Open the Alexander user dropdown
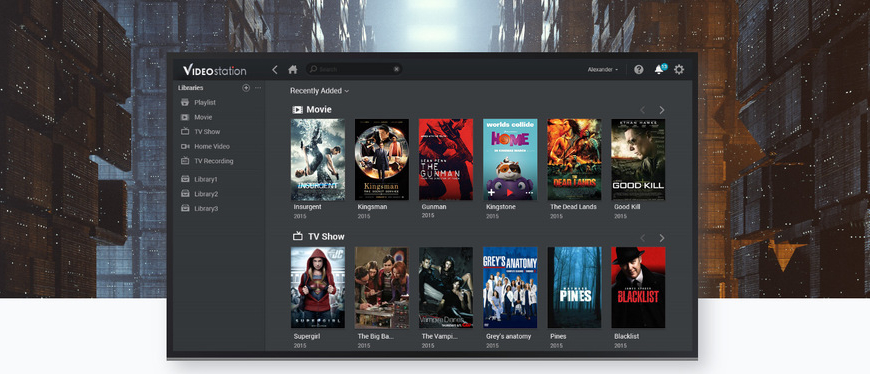The height and width of the screenshot is (374, 870). click(x=603, y=69)
